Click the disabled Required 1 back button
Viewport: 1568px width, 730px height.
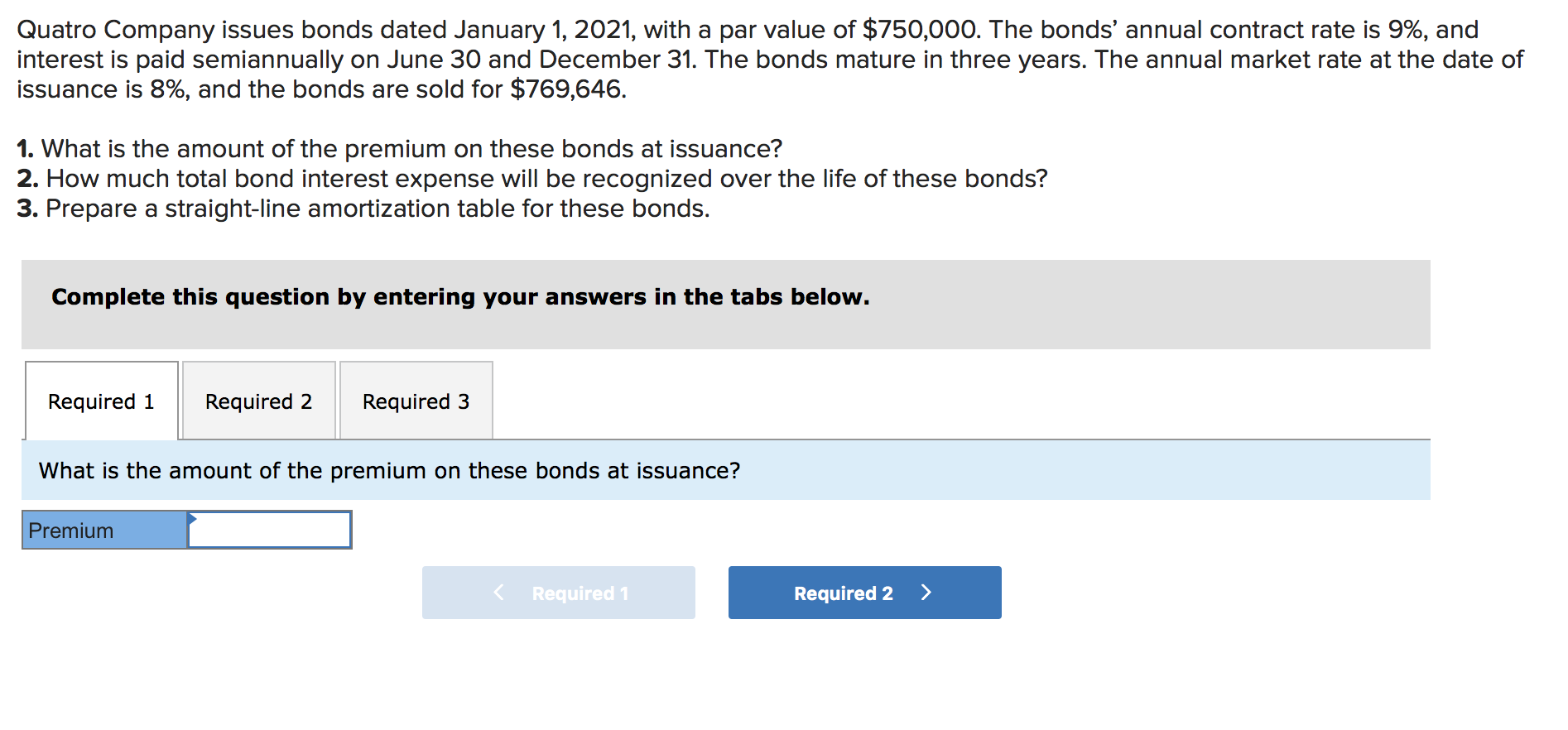(x=558, y=592)
